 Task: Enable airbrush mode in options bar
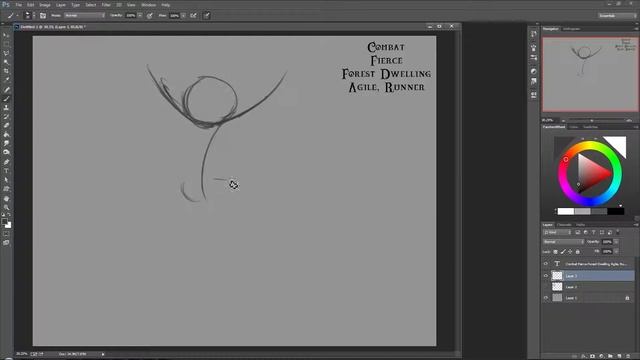click(193, 16)
